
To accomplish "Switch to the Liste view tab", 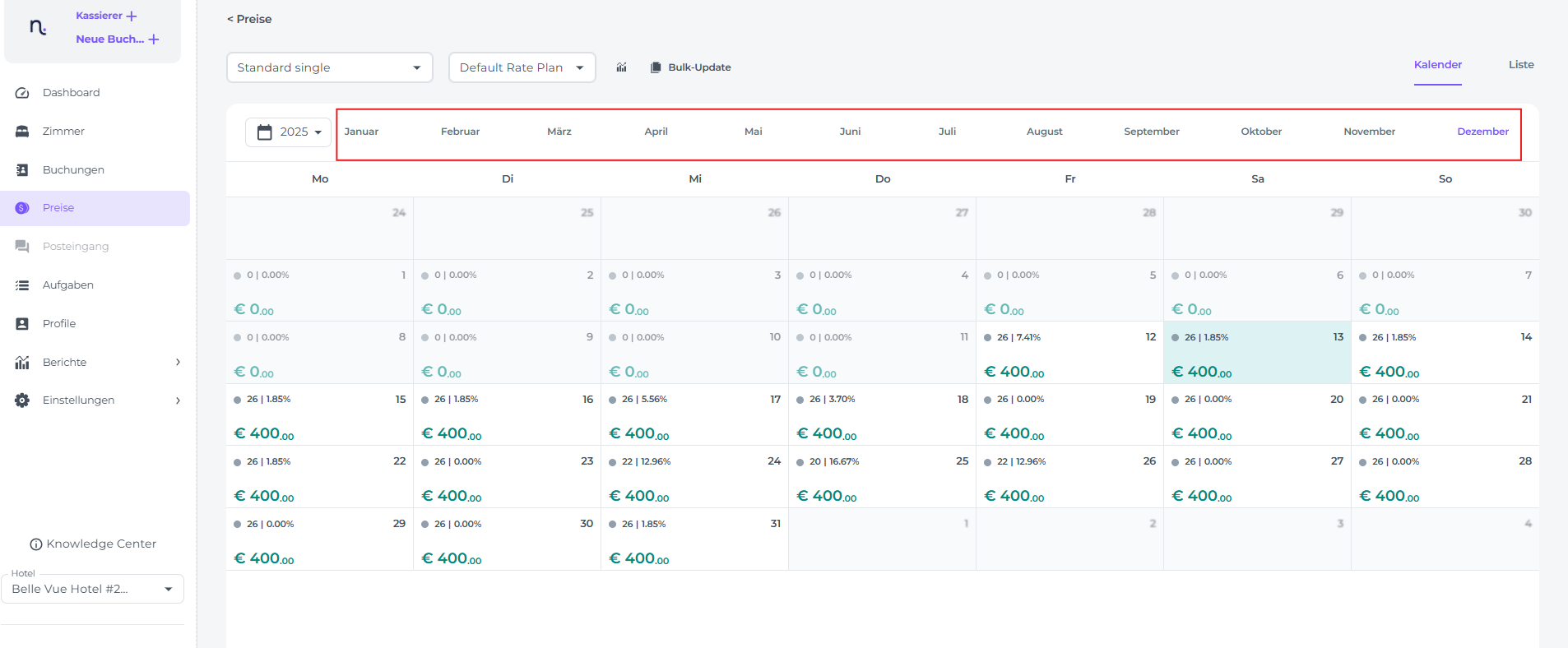I will click(1520, 65).
